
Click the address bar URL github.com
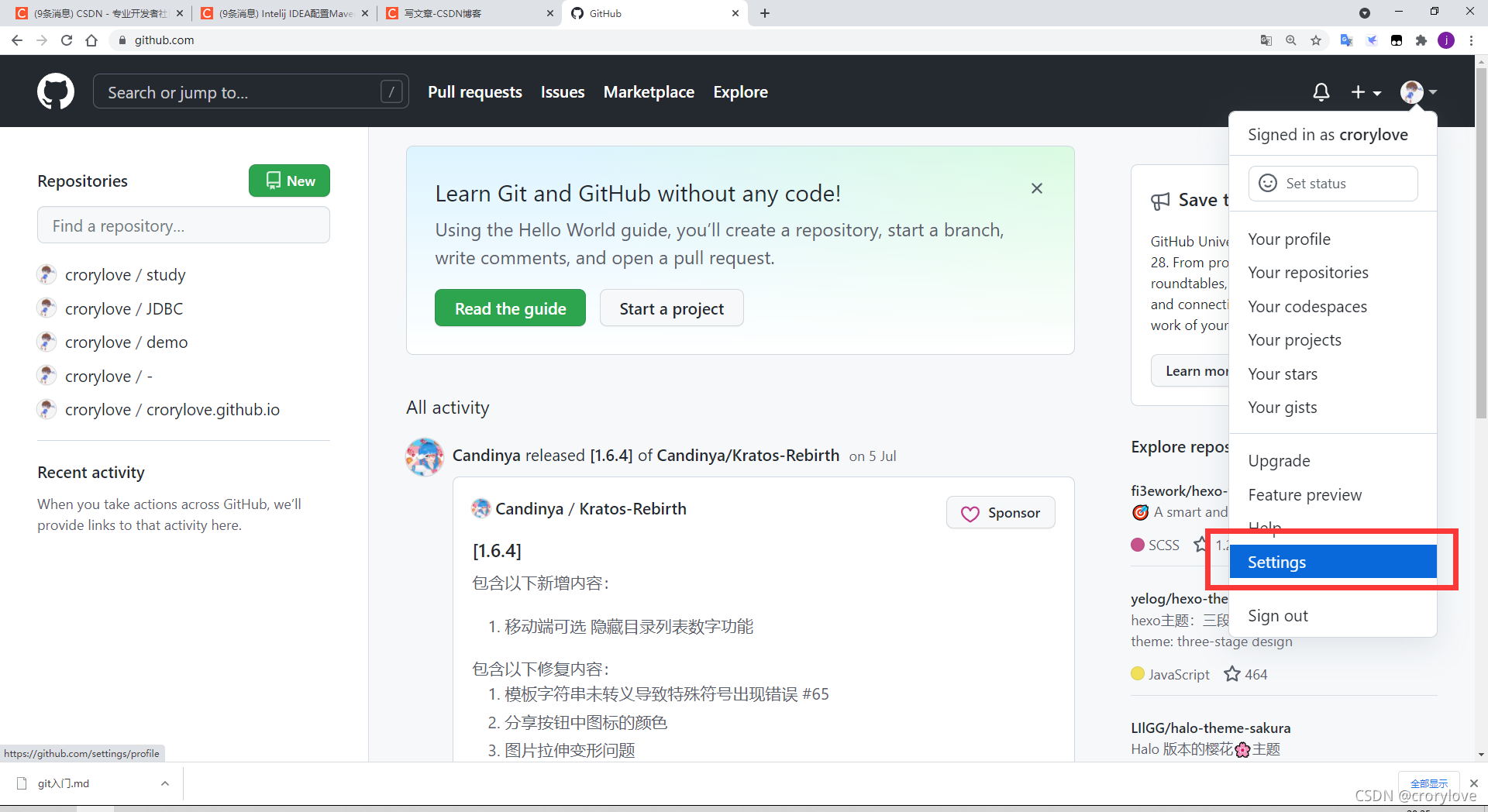pos(164,40)
